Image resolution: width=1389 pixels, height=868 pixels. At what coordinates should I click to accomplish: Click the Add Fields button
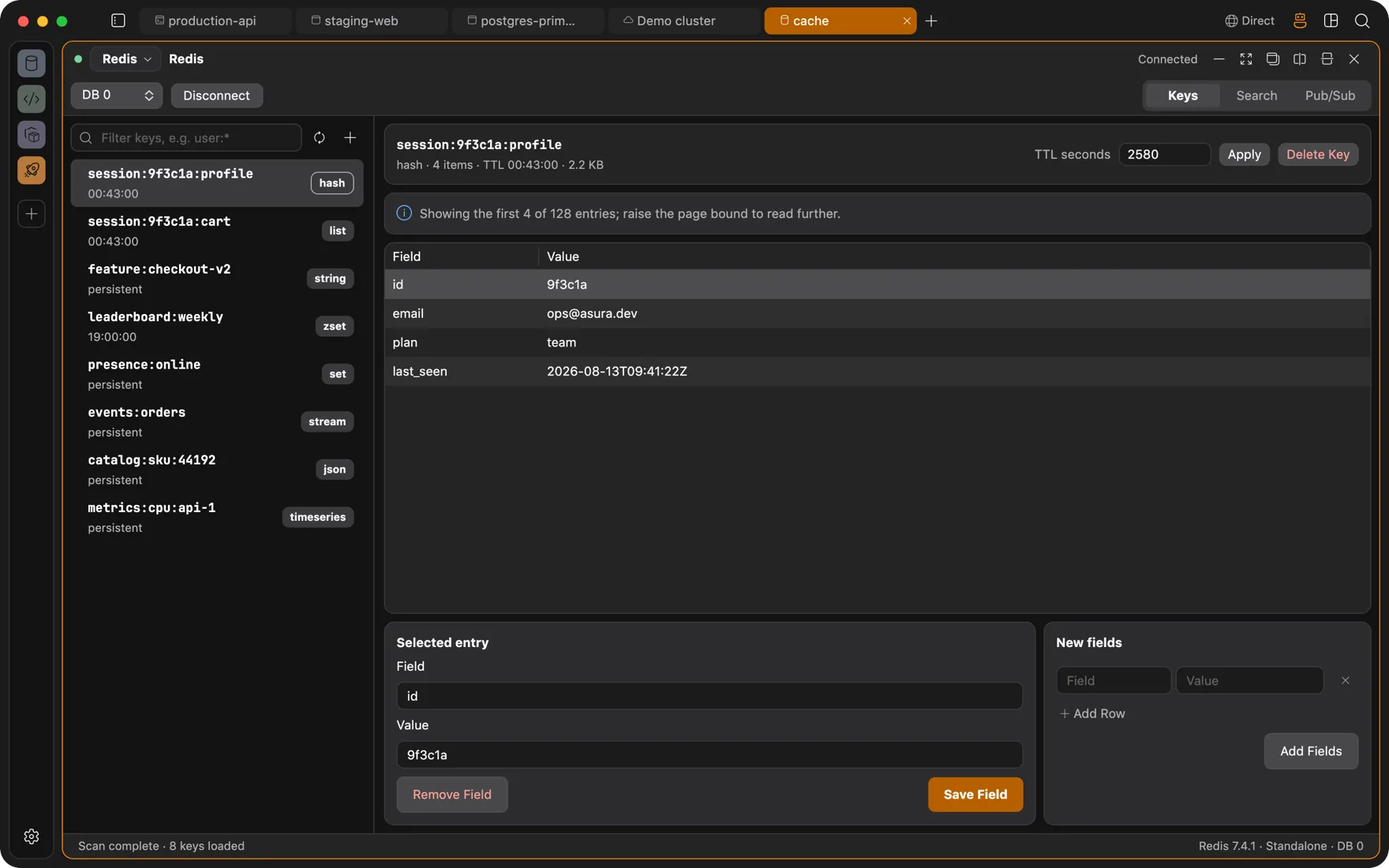click(1311, 751)
